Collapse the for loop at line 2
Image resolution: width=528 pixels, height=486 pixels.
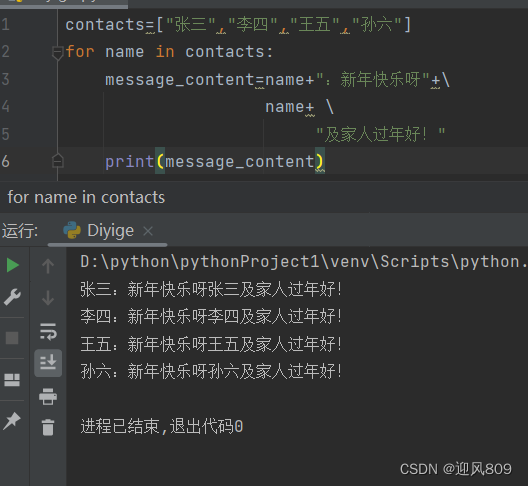pyautogui.click(x=58, y=53)
